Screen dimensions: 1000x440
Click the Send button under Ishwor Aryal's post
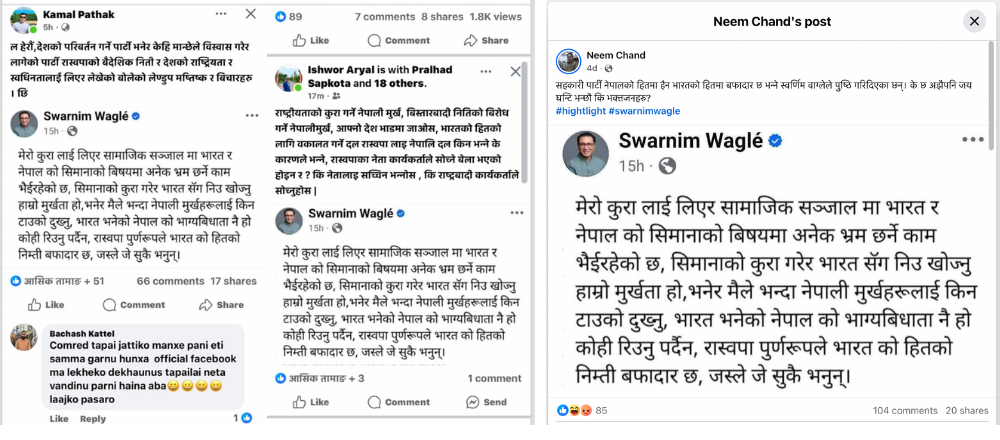(x=486, y=402)
